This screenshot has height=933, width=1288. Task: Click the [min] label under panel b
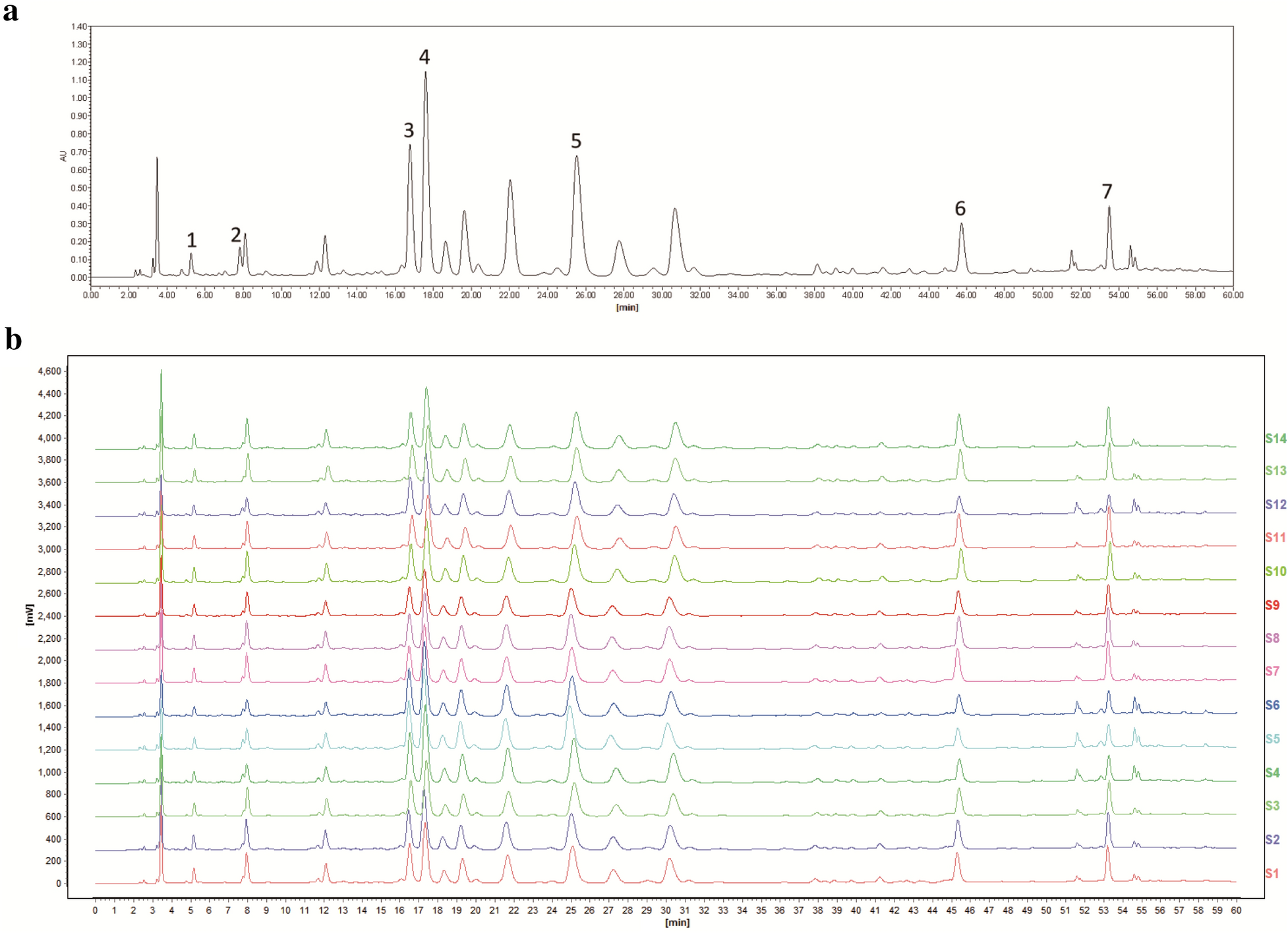[x=677, y=922]
